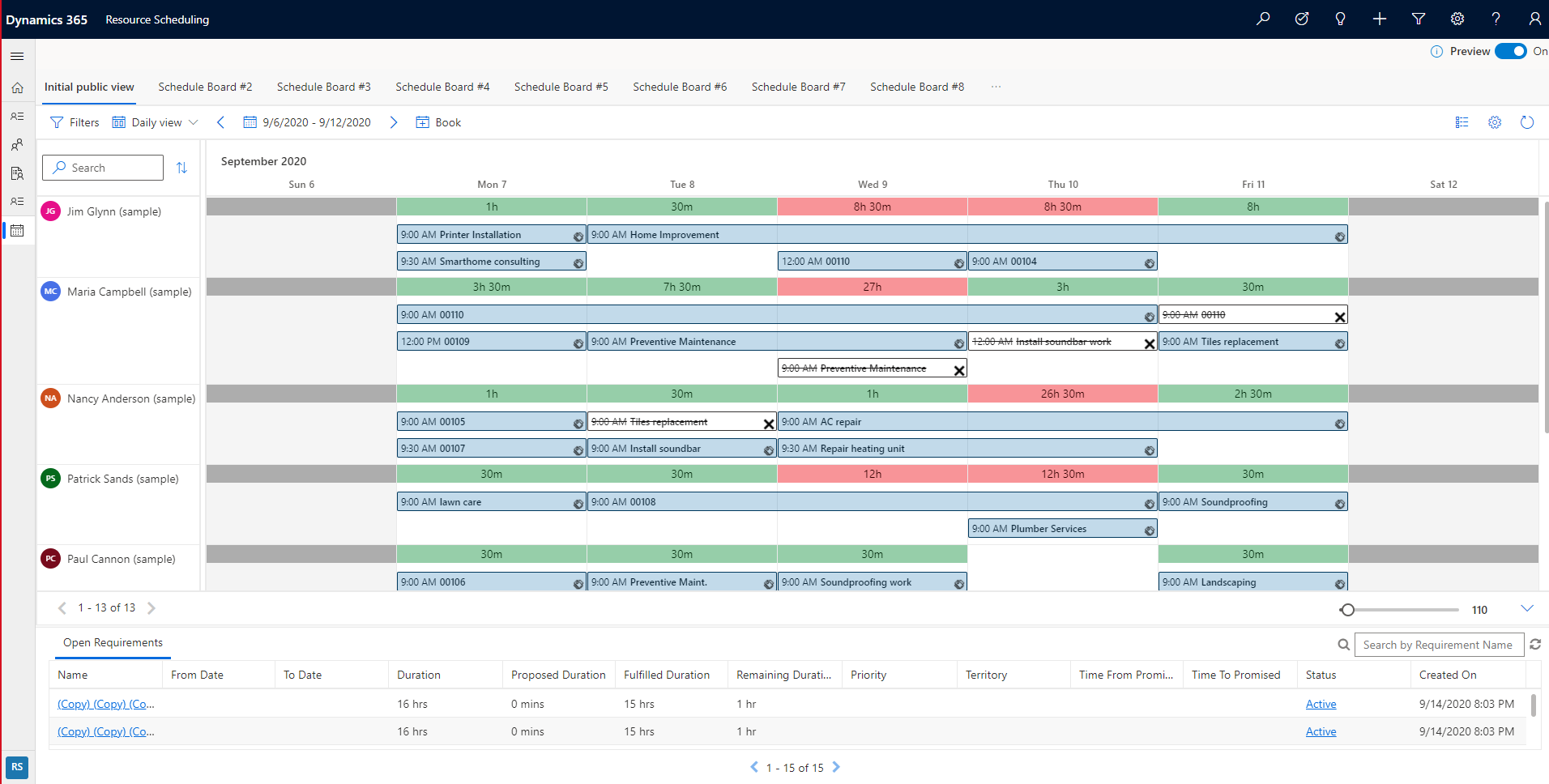Click the resource sort arrows icon
Image resolution: width=1549 pixels, height=784 pixels.
(181, 168)
